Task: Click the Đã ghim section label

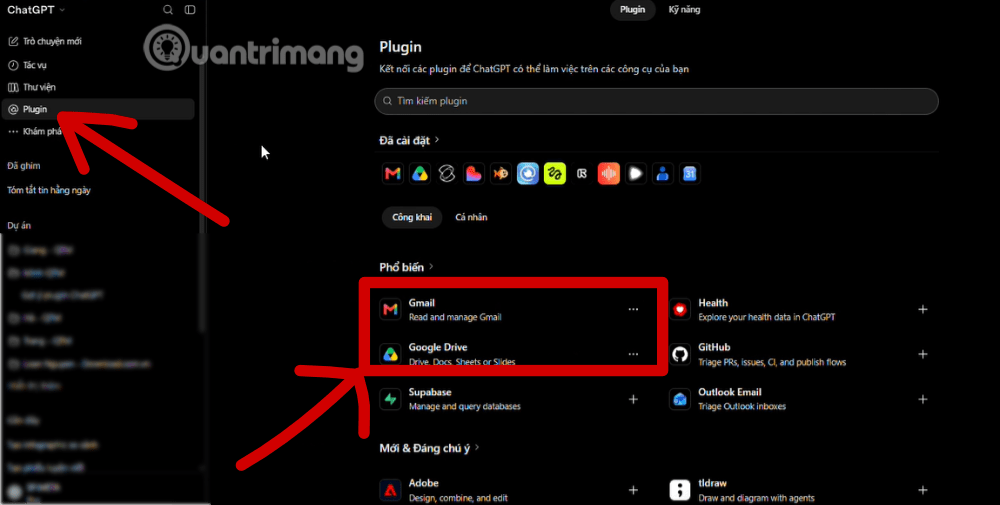Action: pyautogui.click(x=24, y=166)
